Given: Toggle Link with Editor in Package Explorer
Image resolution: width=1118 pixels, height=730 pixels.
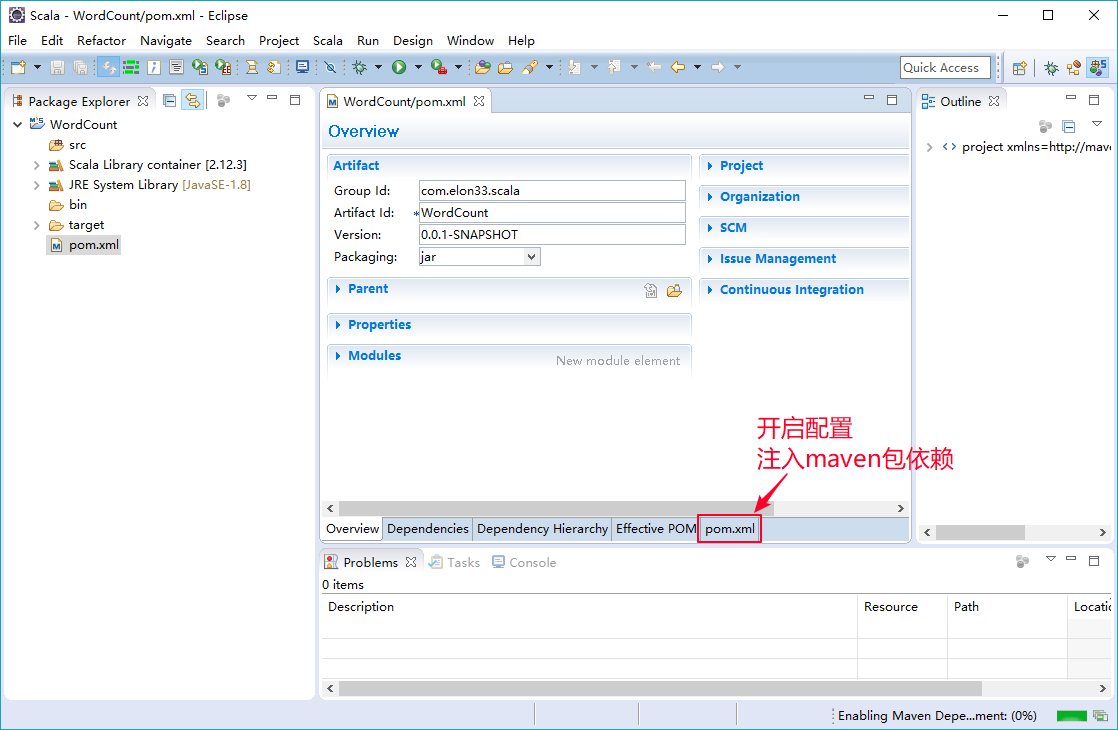Looking at the screenshot, I should click(x=193, y=101).
